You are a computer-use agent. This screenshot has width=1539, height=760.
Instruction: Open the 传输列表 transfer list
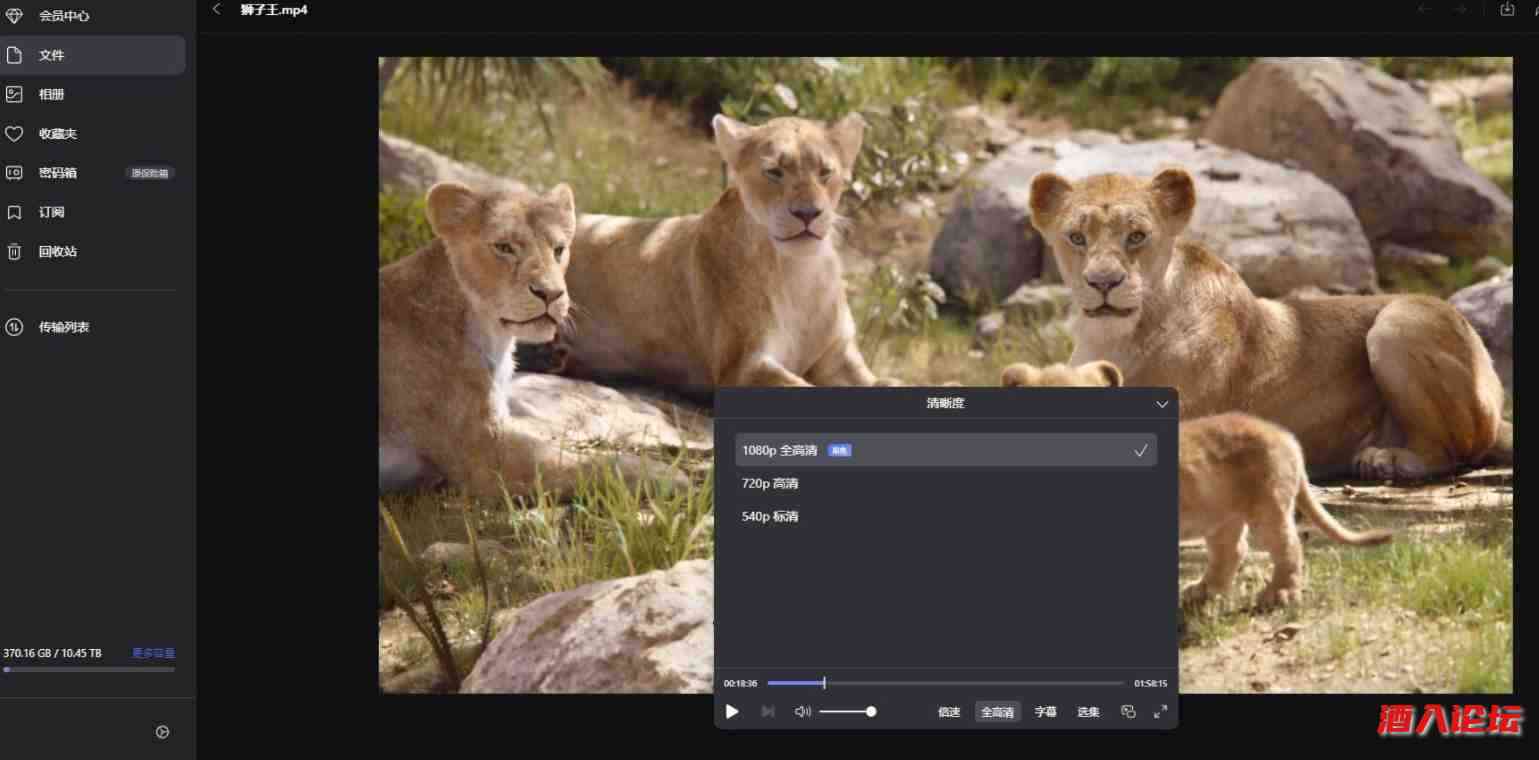[64, 327]
